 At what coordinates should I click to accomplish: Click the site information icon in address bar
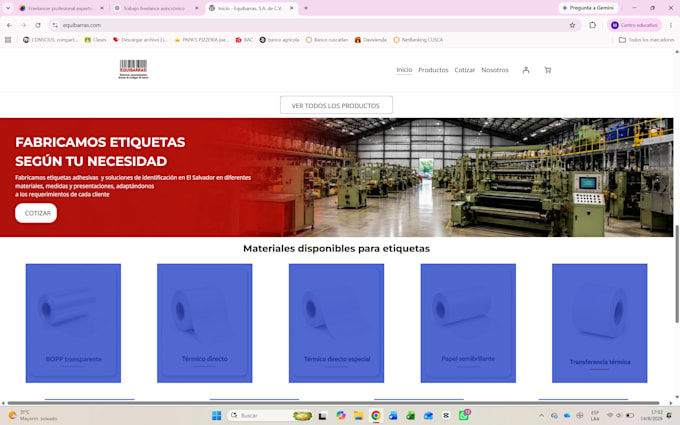tap(55, 25)
